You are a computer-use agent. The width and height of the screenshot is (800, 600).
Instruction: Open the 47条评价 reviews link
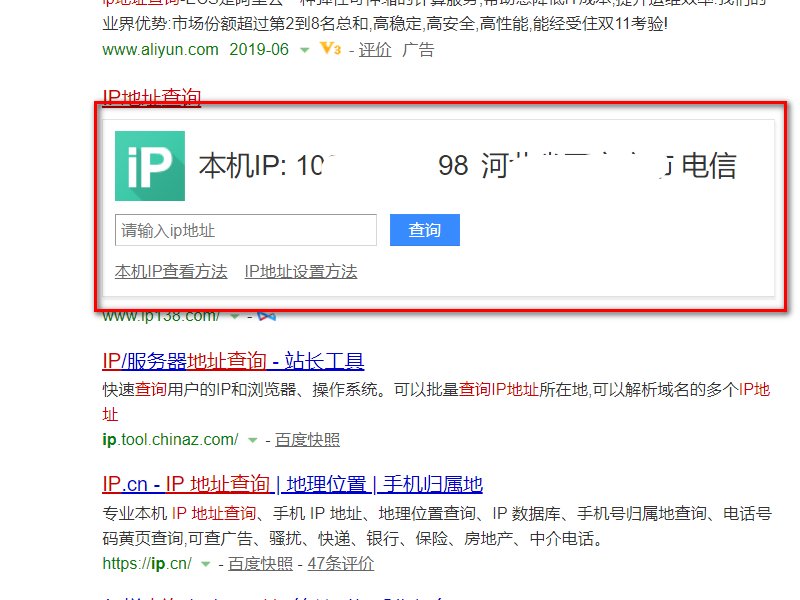[x=340, y=563]
